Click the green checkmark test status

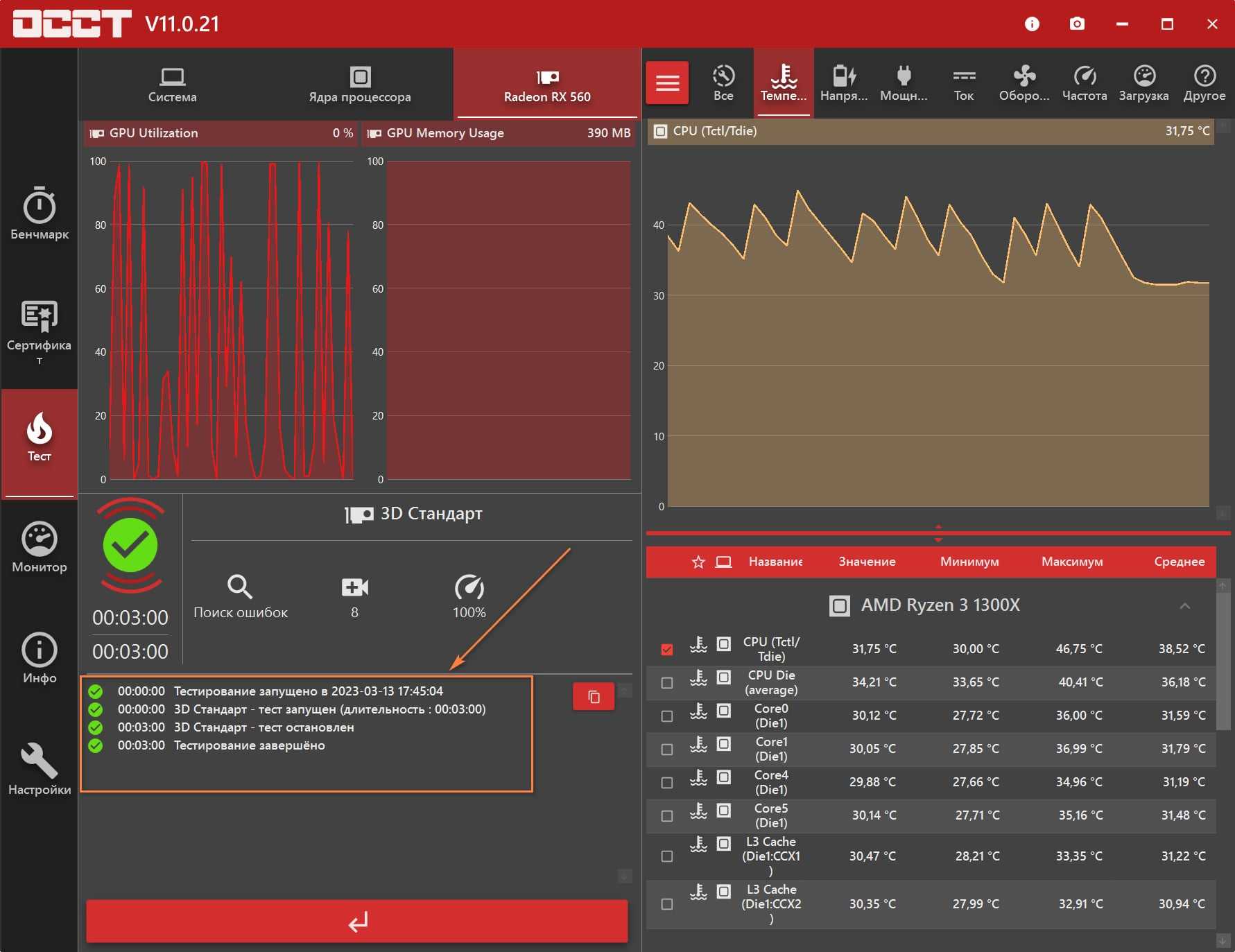point(130,546)
